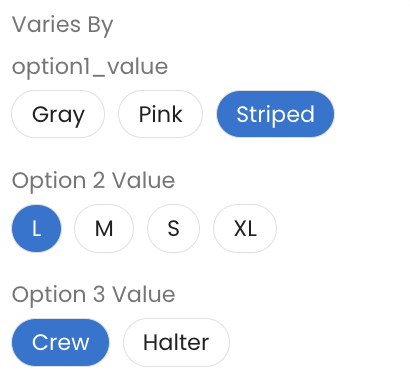Choose the Pink variant chip

point(160,114)
